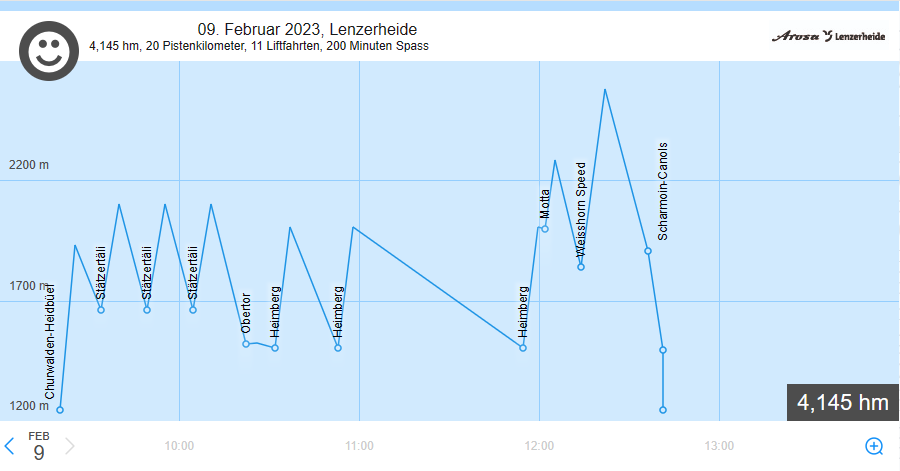This screenshot has height=471, width=900.
Task: Select the Churwalden-Heidbüel data point
Action: tap(60, 410)
